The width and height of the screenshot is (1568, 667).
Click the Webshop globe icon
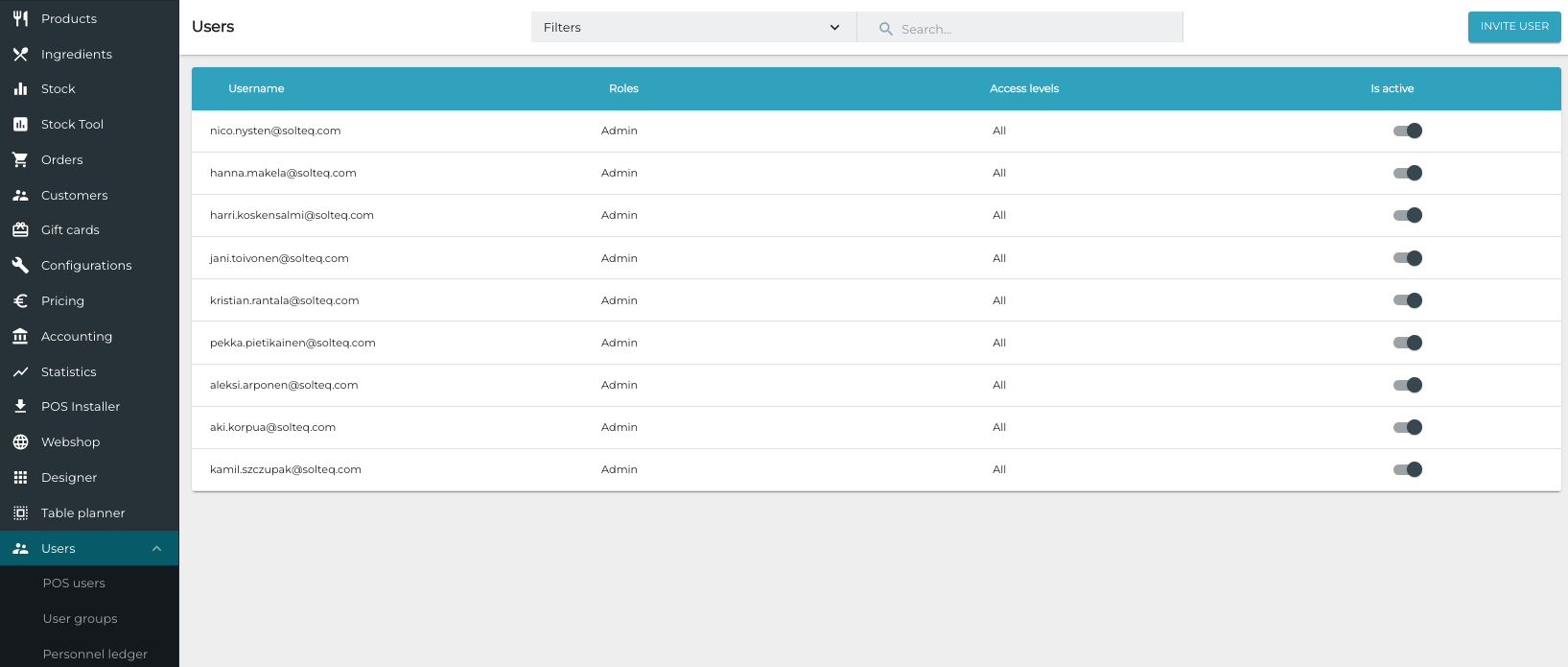pyautogui.click(x=20, y=442)
